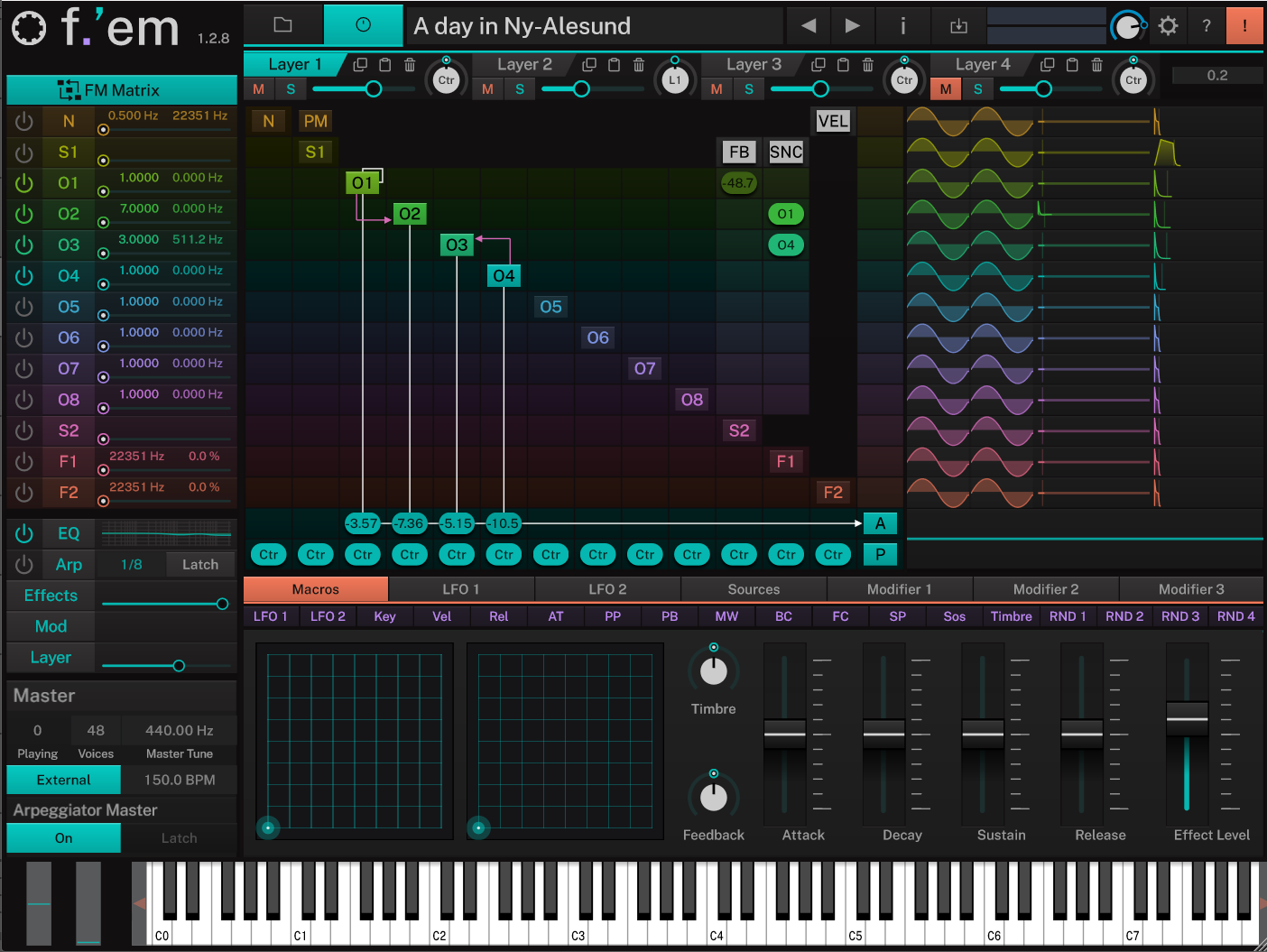Click the preset info icon
Screen dimensions: 1267x952
[x=902, y=25]
